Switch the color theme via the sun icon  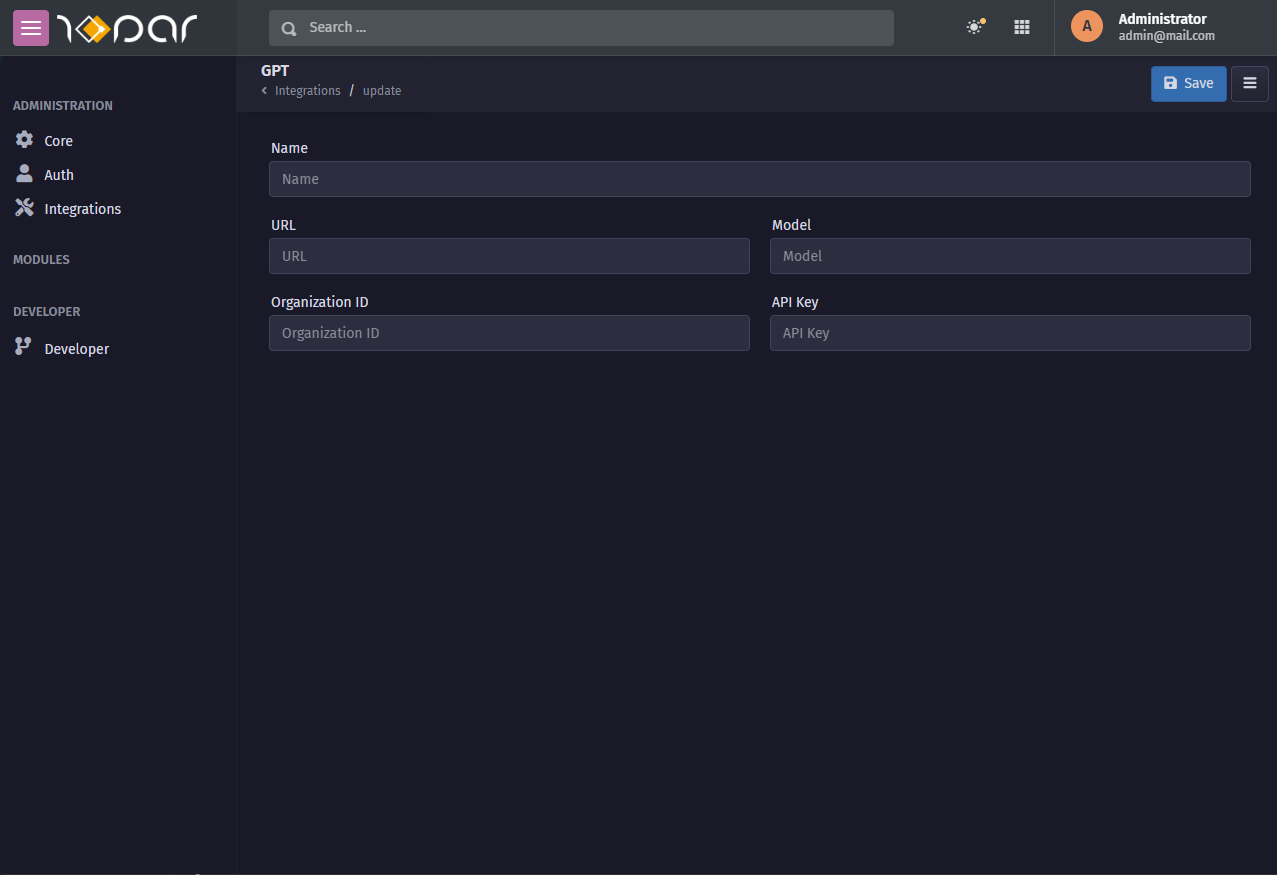pos(974,26)
